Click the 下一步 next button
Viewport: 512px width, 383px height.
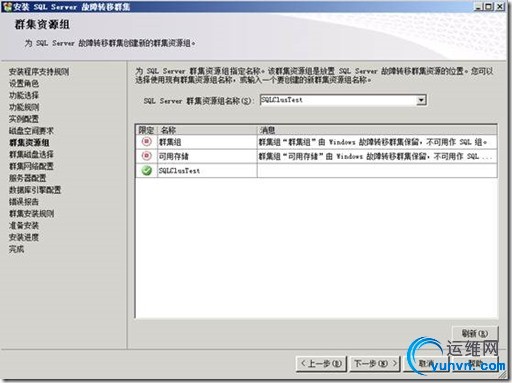point(375,363)
